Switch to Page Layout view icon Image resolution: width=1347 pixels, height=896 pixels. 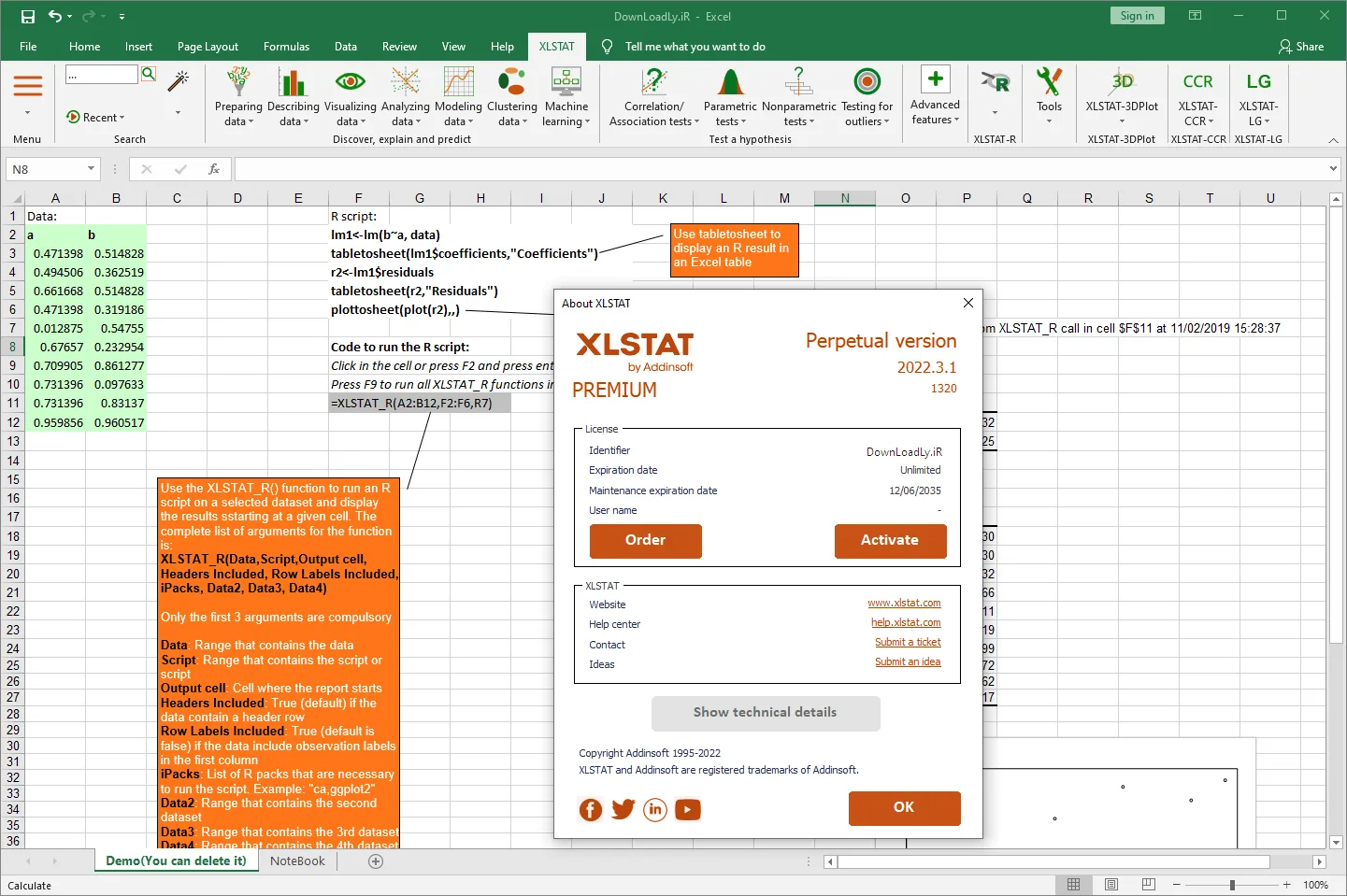(x=1111, y=885)
